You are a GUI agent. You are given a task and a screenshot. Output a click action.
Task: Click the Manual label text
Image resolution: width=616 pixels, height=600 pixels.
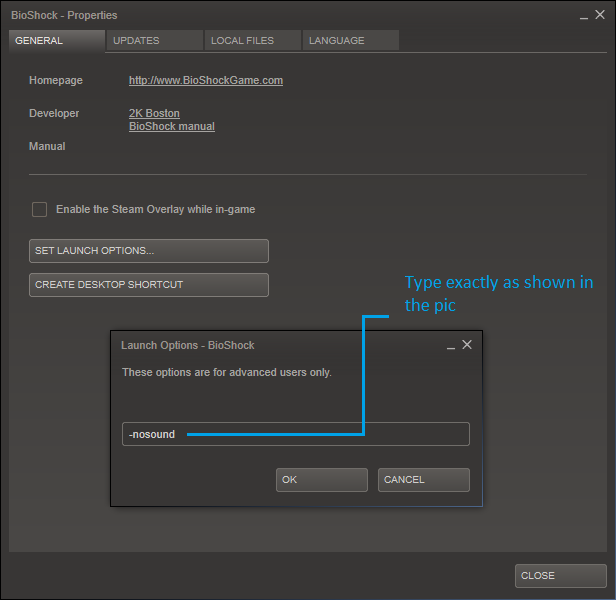[47, 146]
